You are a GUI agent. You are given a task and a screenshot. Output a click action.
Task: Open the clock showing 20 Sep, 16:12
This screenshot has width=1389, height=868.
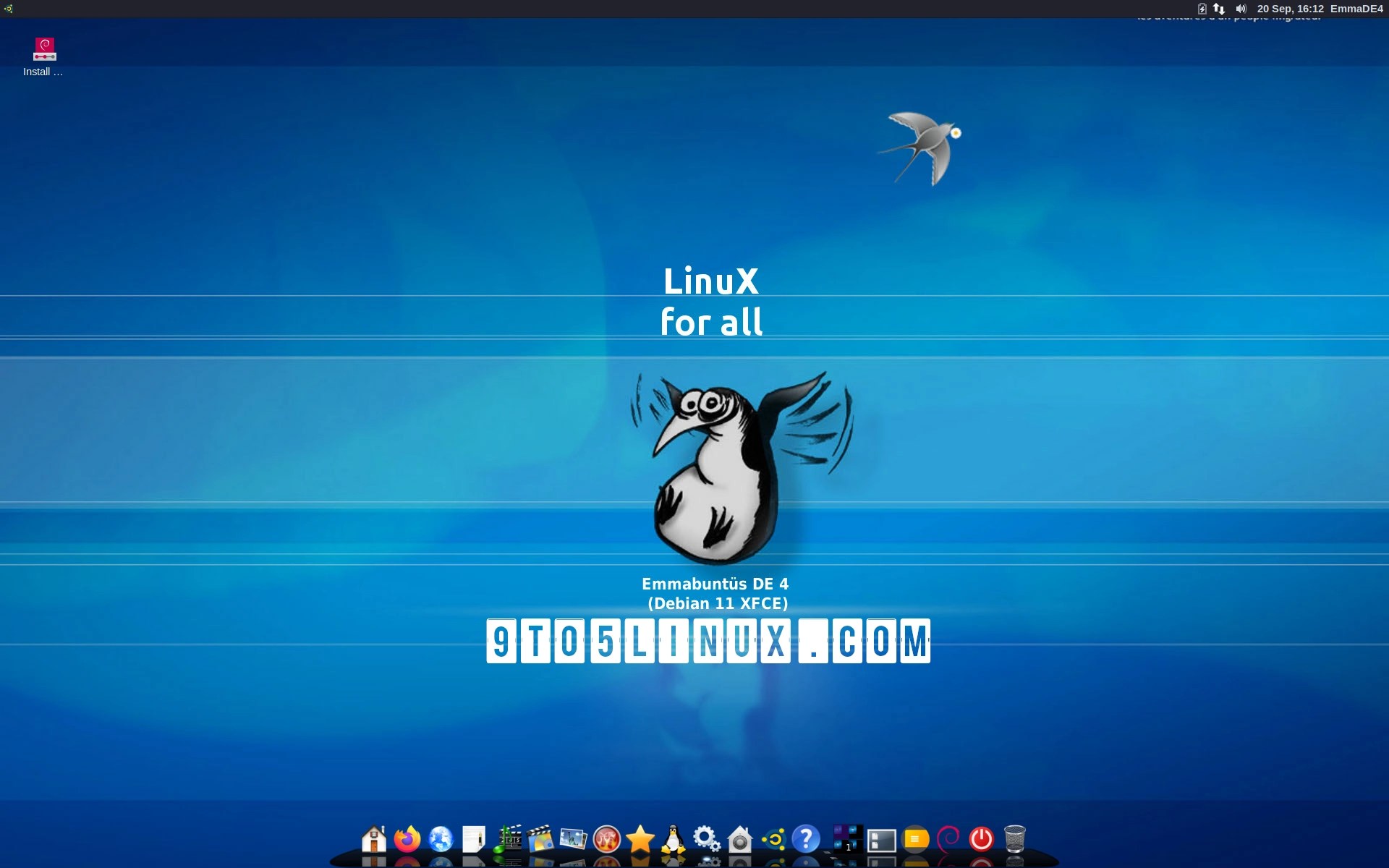point(1290,9)
